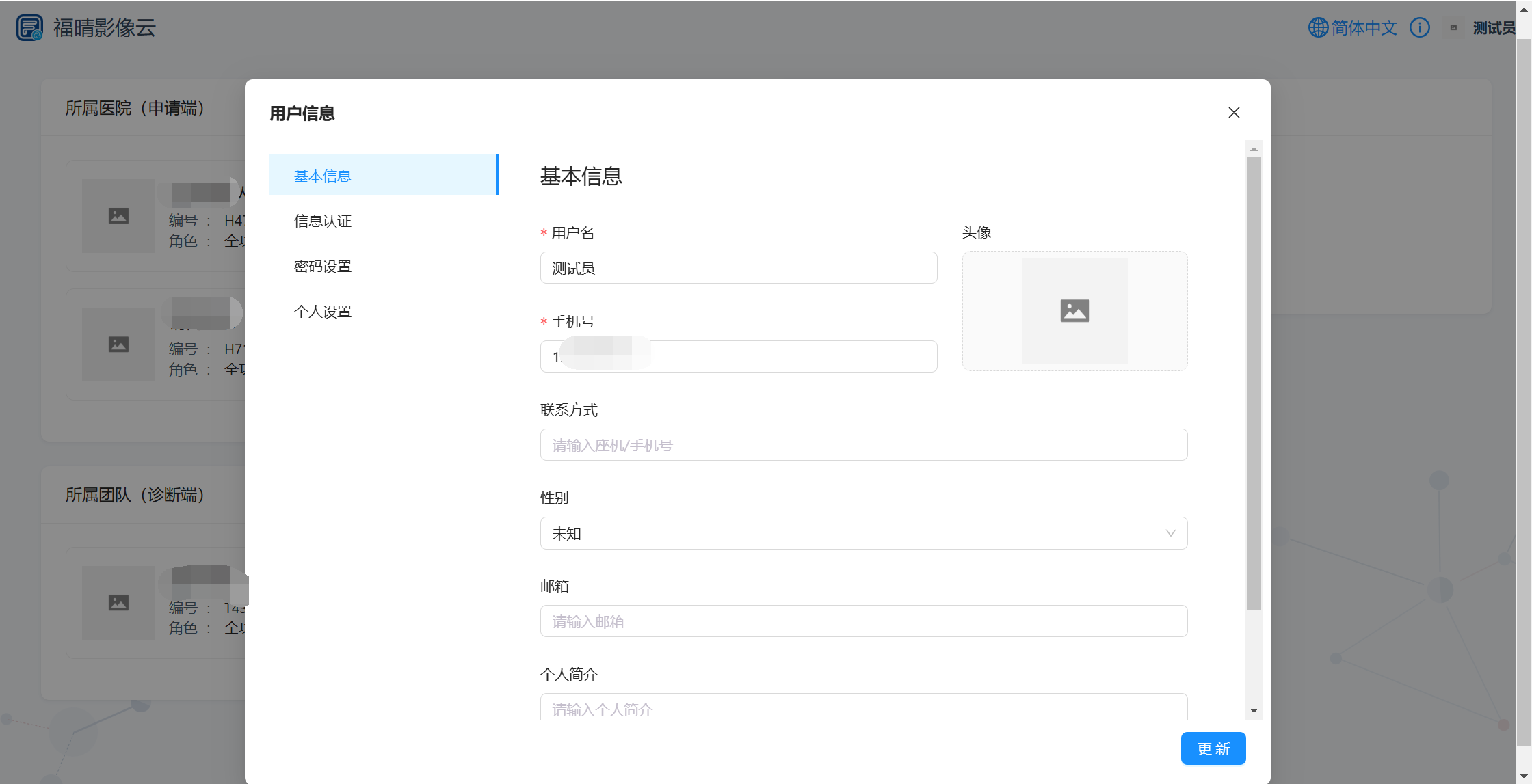This screenshot has width=1532, height=784.
Task: Click the dialog scrollbar down arrow
Action: 1254,711
